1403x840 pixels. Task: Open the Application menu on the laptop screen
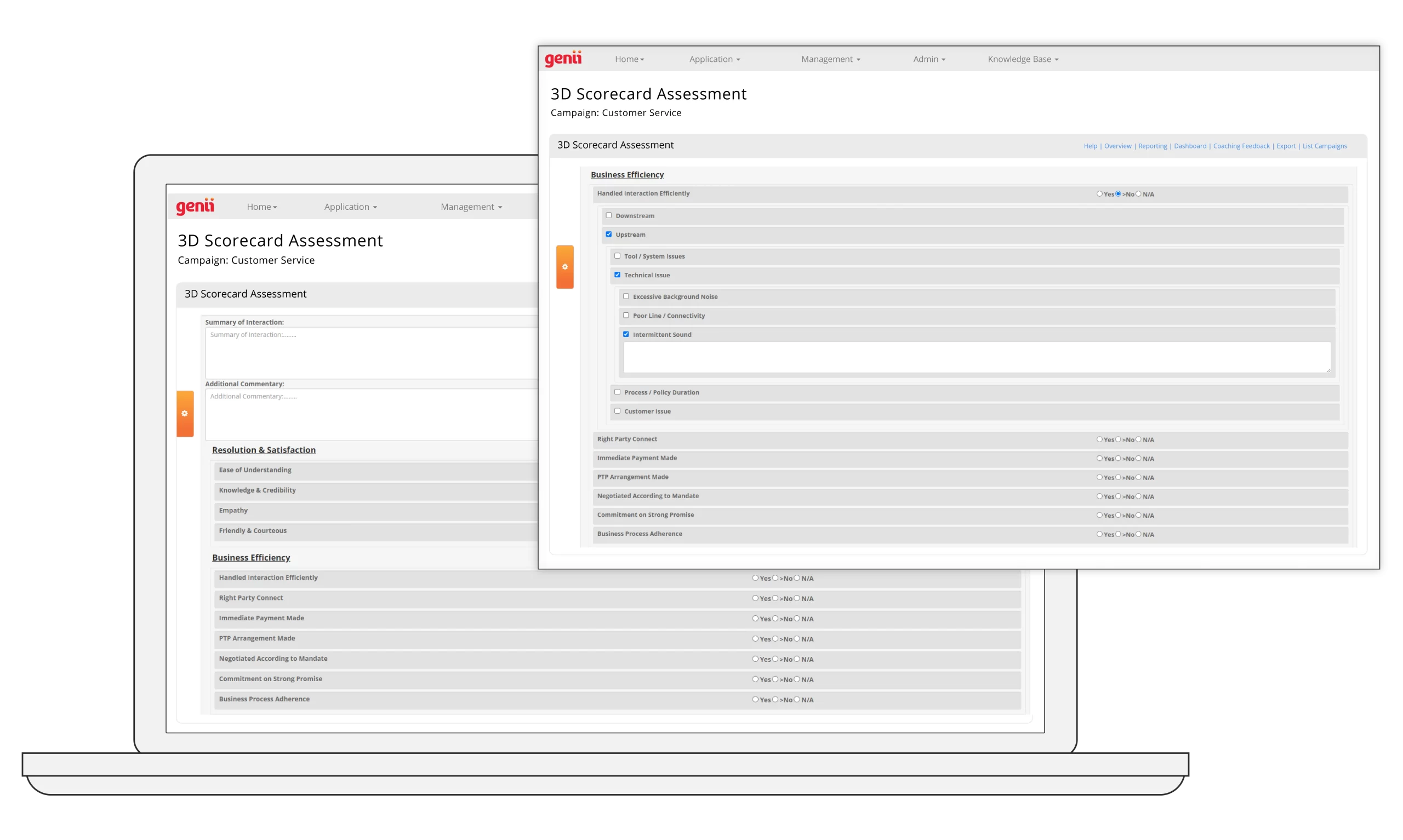(x=350, y=207)
